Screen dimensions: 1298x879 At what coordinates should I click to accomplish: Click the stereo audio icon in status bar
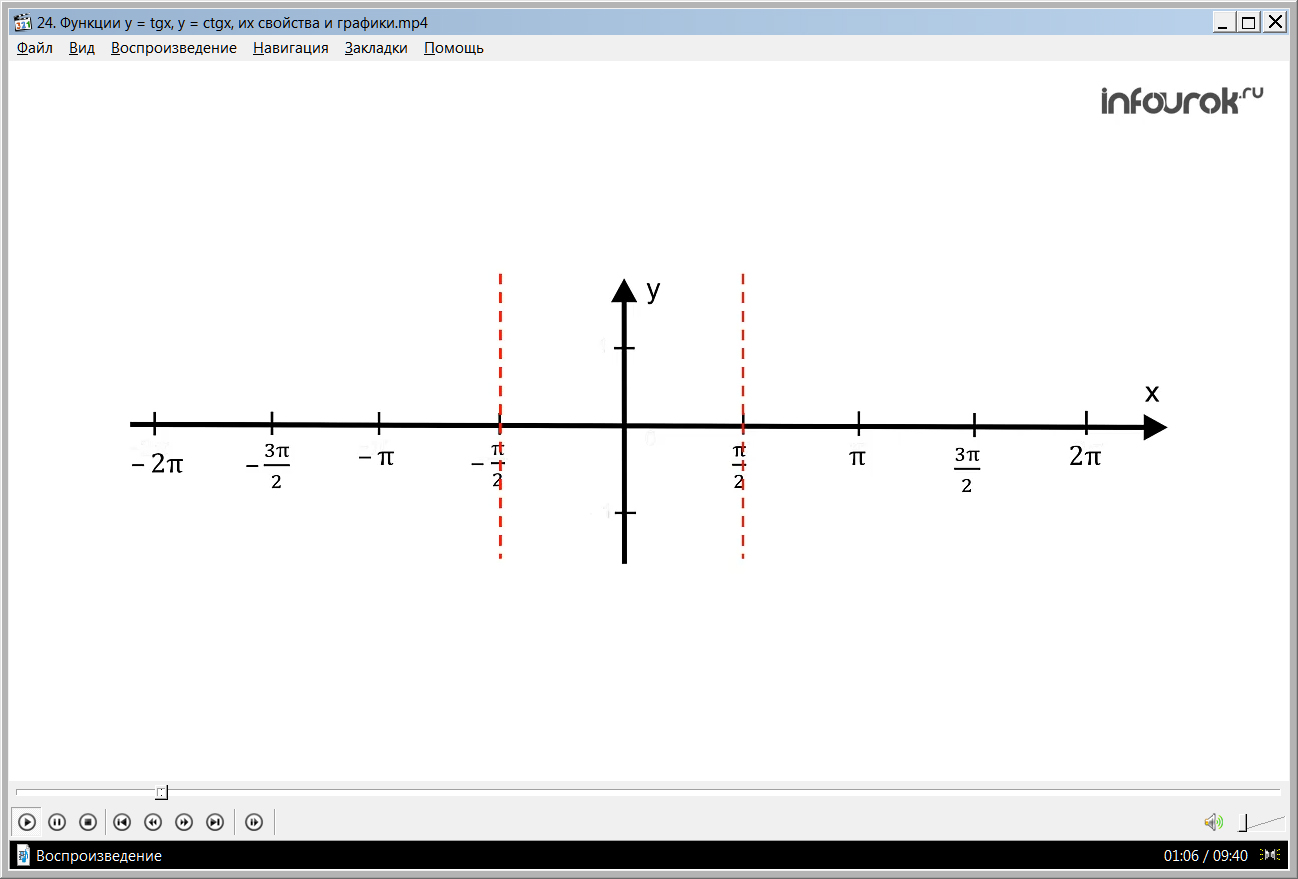pos(1270,855)
